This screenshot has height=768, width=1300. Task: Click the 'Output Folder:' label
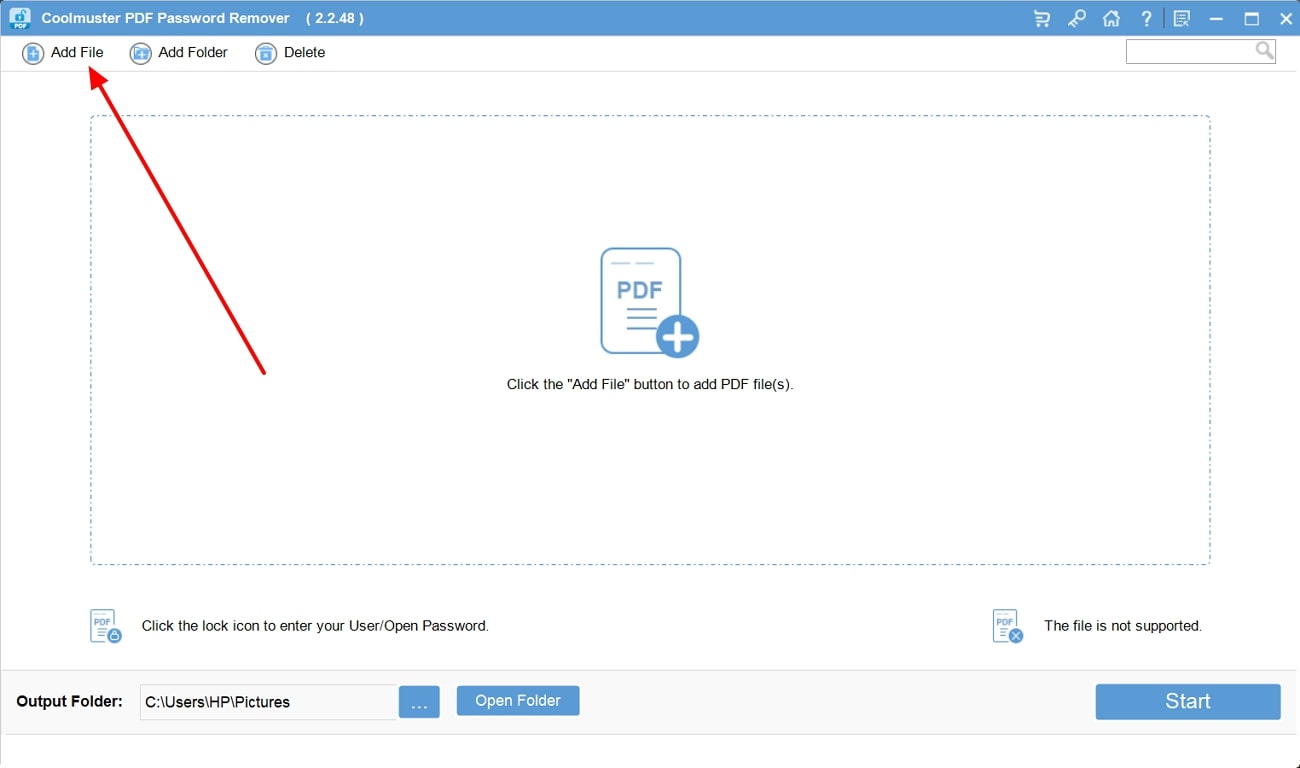tap(69, 701)
